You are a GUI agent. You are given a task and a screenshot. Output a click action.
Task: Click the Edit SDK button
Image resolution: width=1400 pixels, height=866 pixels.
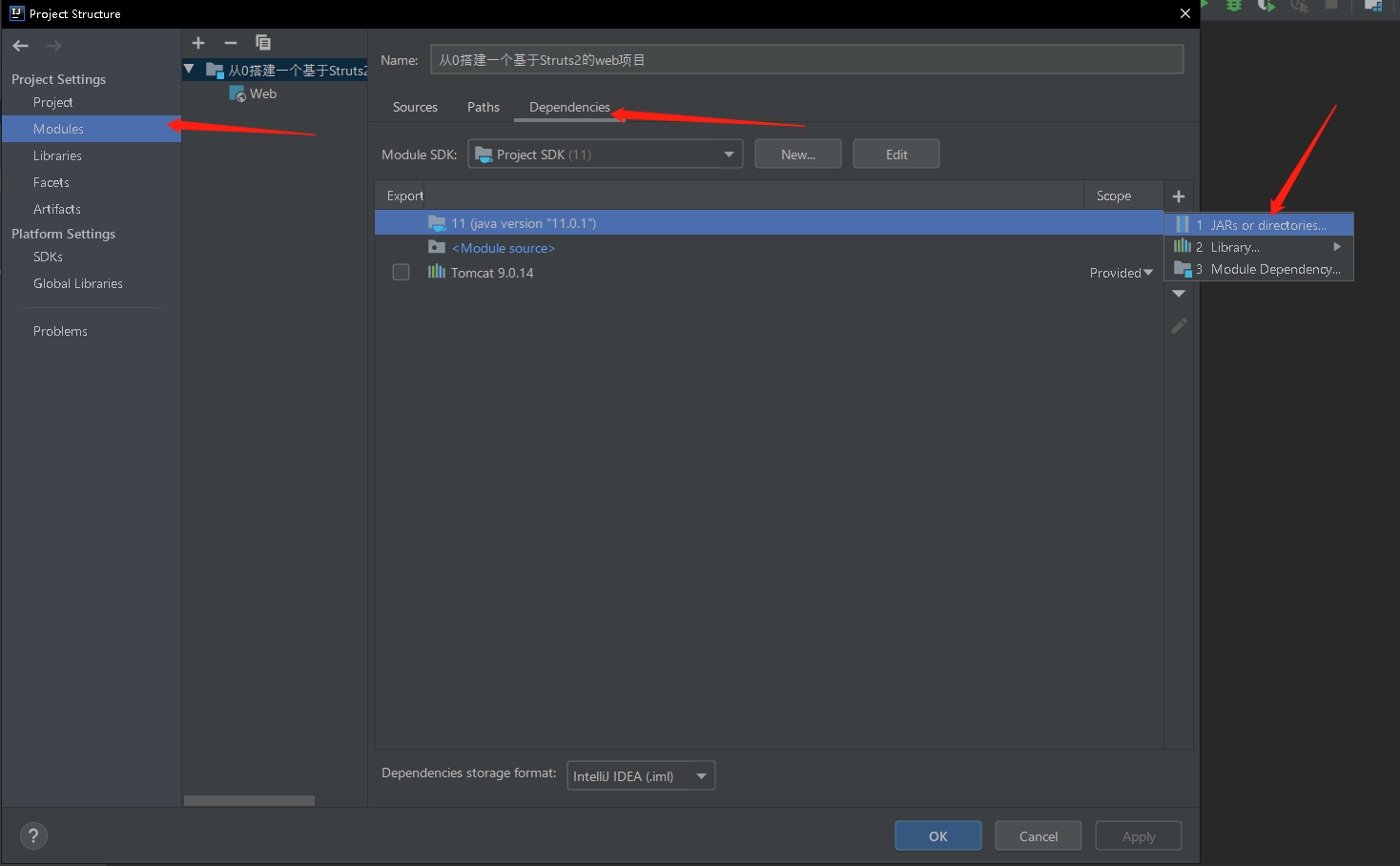(896, 155)
